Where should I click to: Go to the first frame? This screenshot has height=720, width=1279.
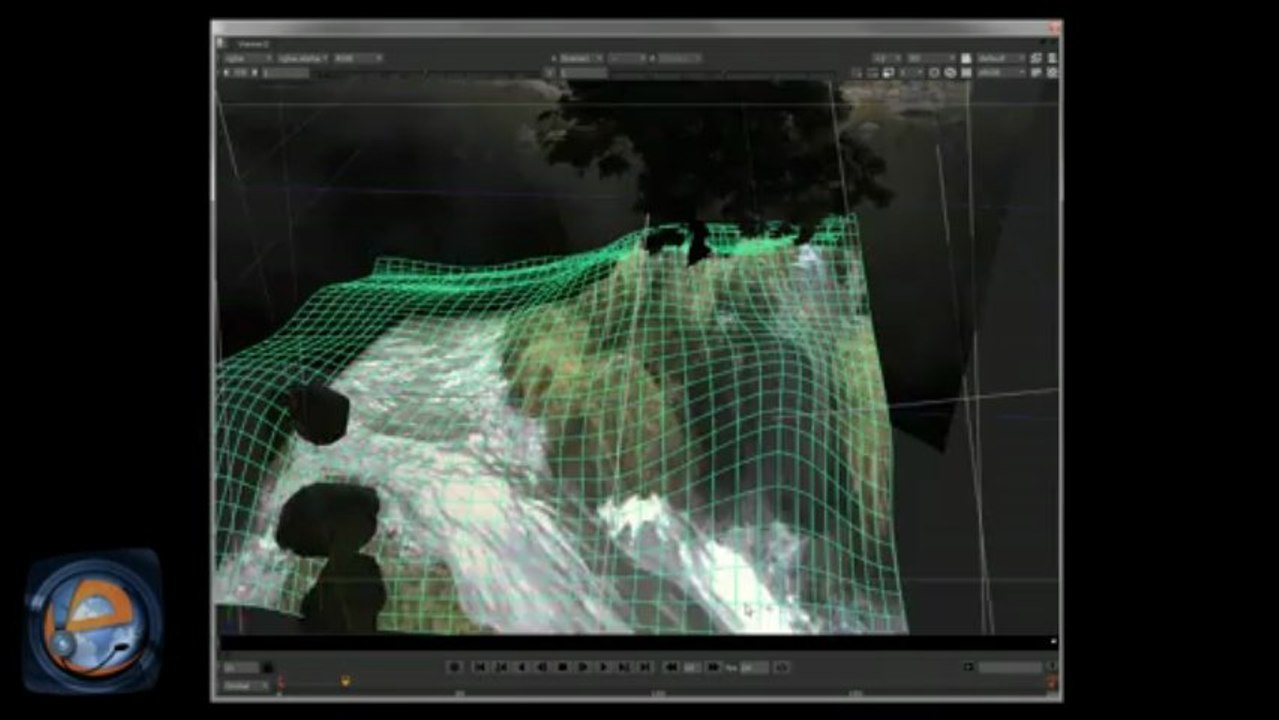point(479,667)
